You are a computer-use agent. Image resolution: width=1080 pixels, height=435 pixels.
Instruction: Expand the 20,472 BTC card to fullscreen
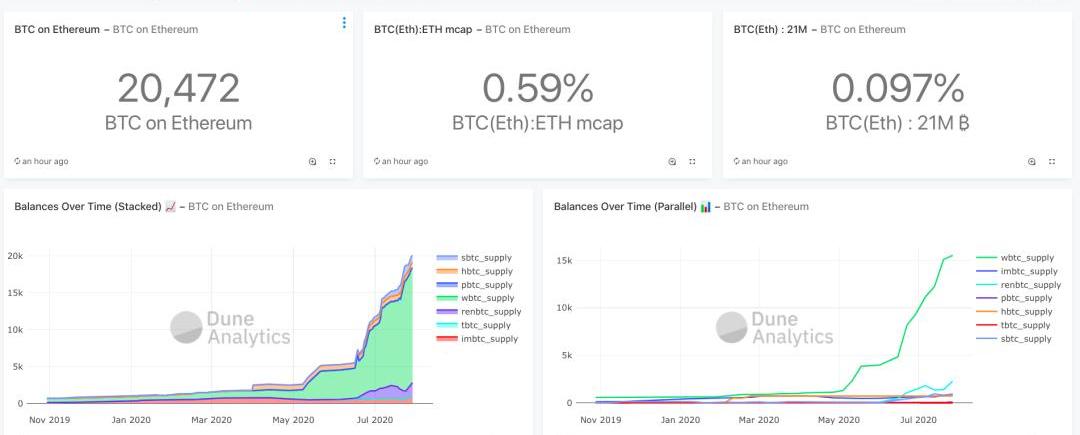(x=333, y=162)
